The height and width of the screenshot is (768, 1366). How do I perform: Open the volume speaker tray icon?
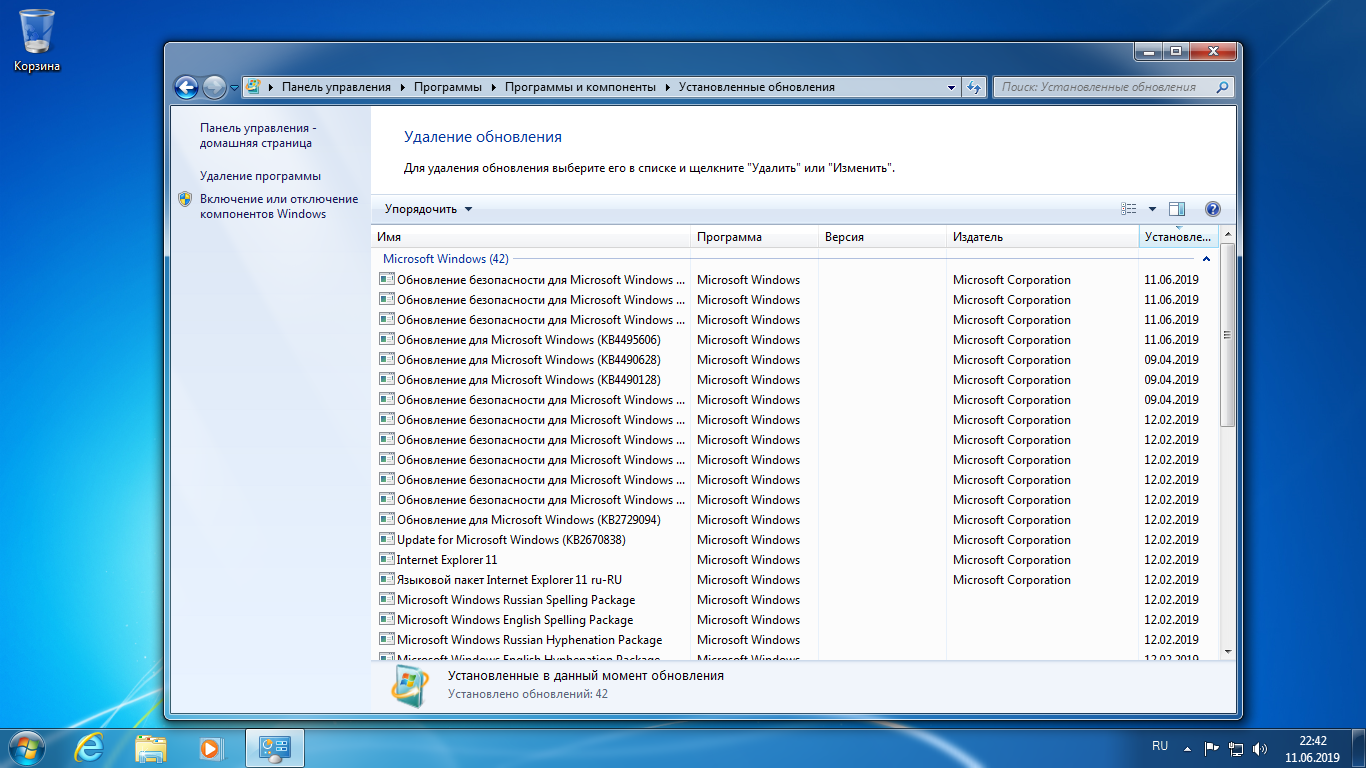coord(1260,748)
